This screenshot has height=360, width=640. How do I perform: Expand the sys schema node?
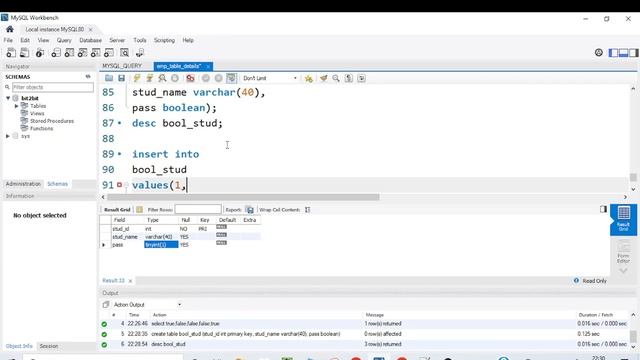point(8,136)
